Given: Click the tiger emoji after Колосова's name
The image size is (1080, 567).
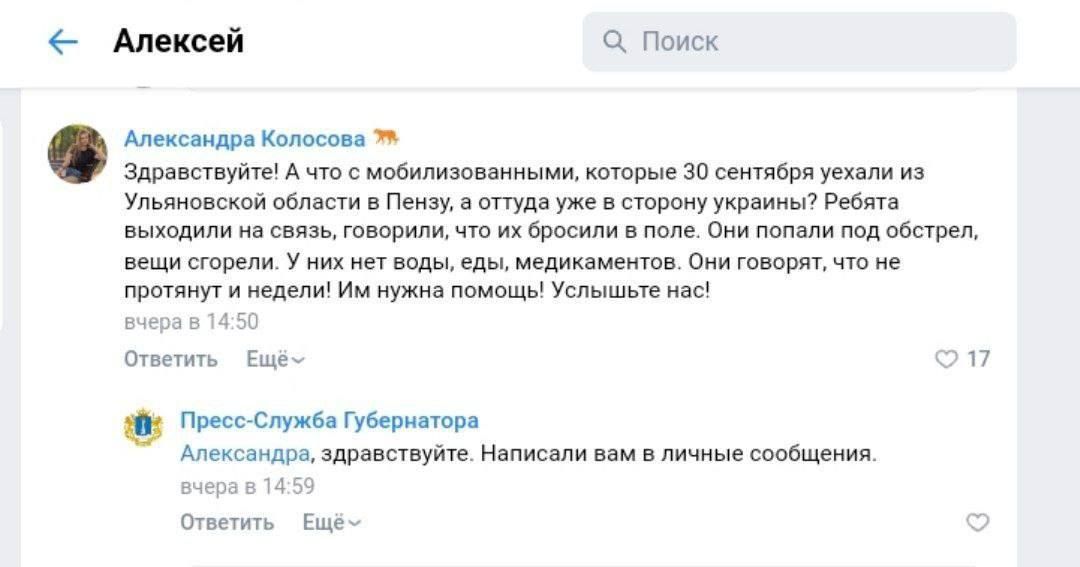Looking at the screenshot, I should 386,137.
